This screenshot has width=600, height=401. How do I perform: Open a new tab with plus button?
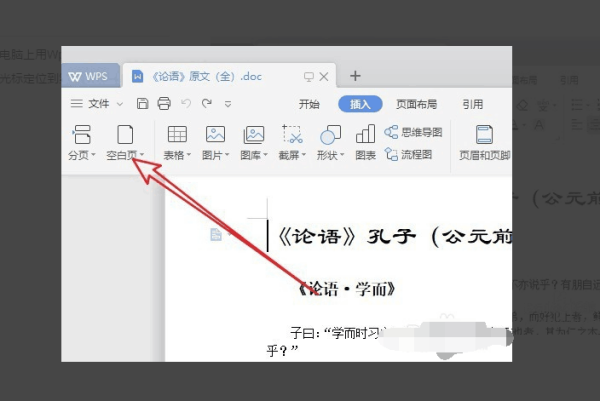355,76
